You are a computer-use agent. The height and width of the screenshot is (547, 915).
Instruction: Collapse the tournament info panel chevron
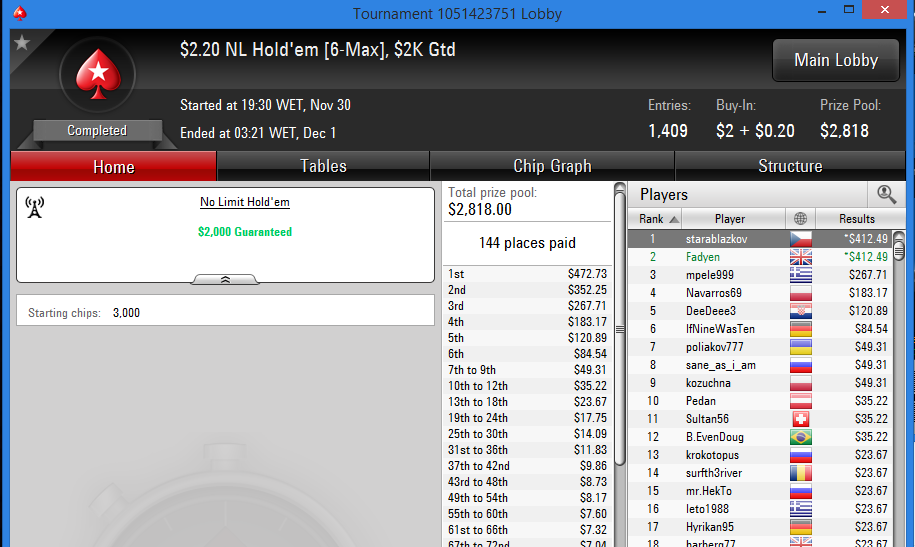tap(225, 280)
